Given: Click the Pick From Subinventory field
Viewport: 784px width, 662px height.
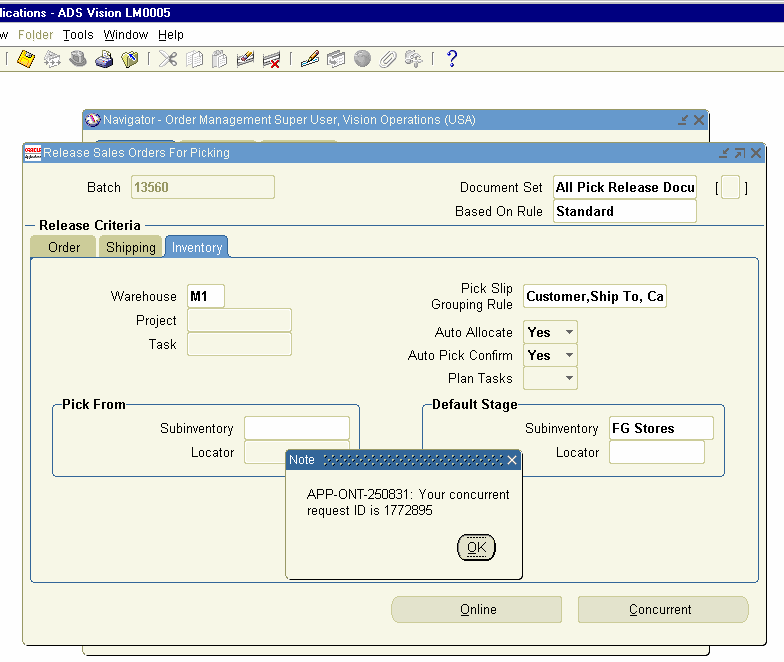Looking at the screenshot, I should tap(297, 428).
